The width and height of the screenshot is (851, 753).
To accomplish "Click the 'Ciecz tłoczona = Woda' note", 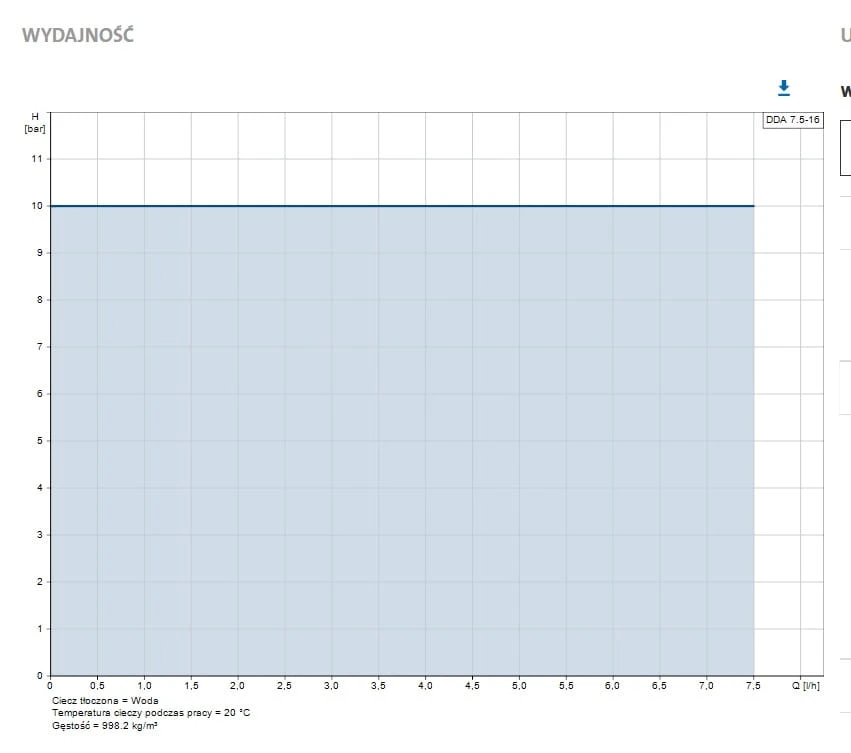I will 105,701.
